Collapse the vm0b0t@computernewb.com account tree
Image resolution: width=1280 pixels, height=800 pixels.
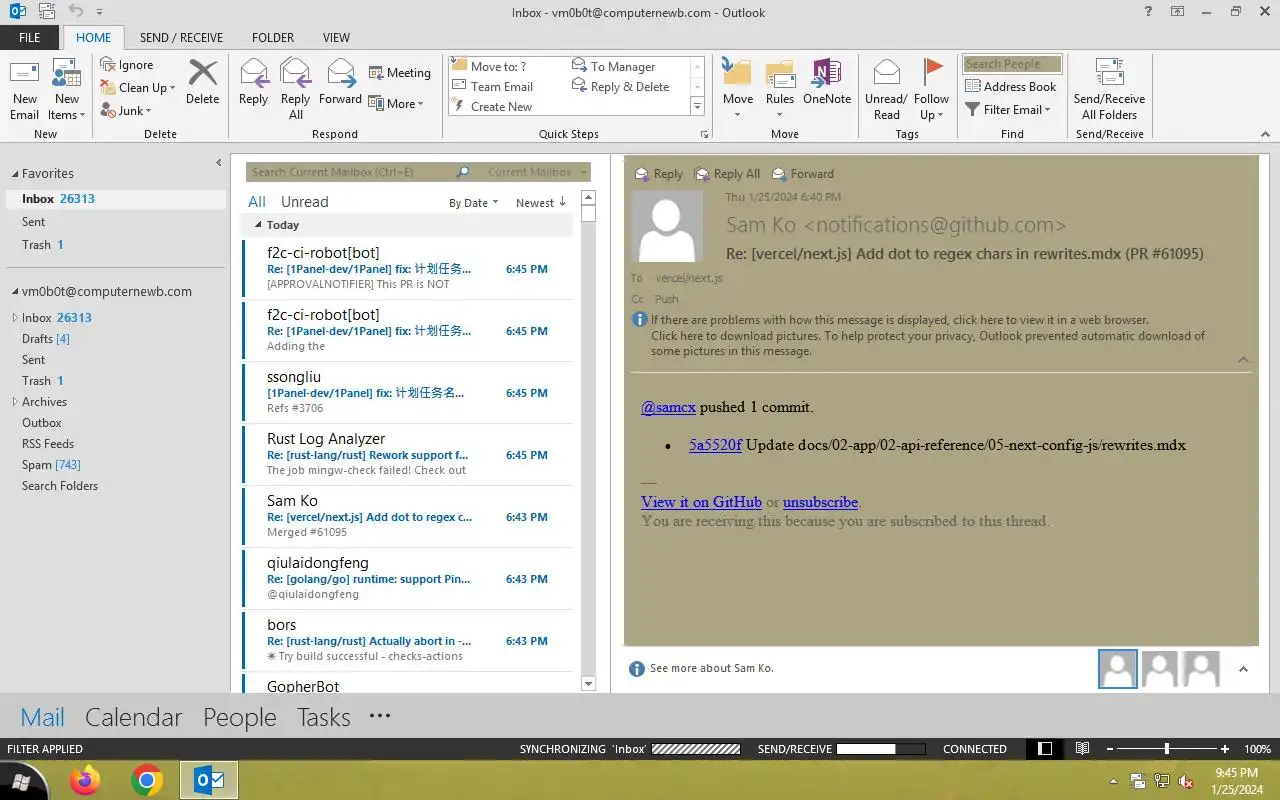click(x=15, y=292)
